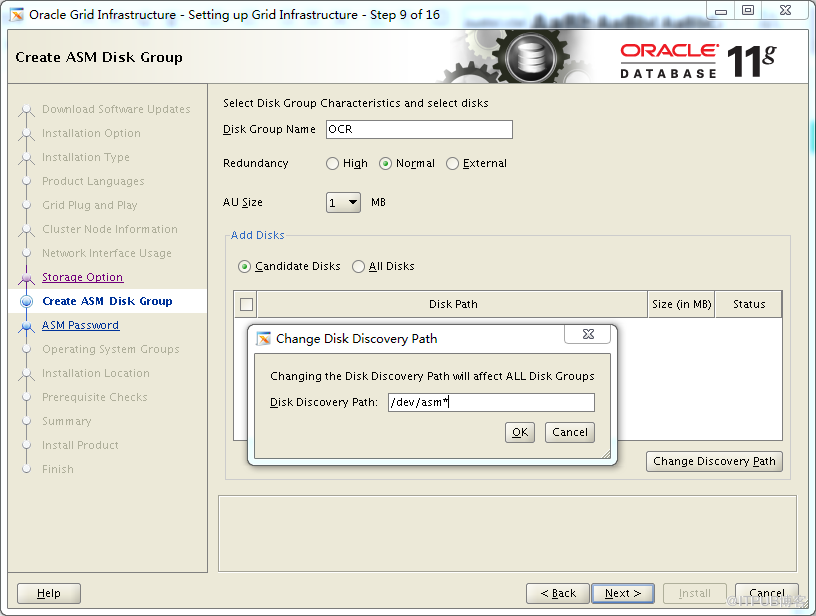Viewport: 816px width, 616px height.
Task: Choose All Disks option
Action: point(358,266)
